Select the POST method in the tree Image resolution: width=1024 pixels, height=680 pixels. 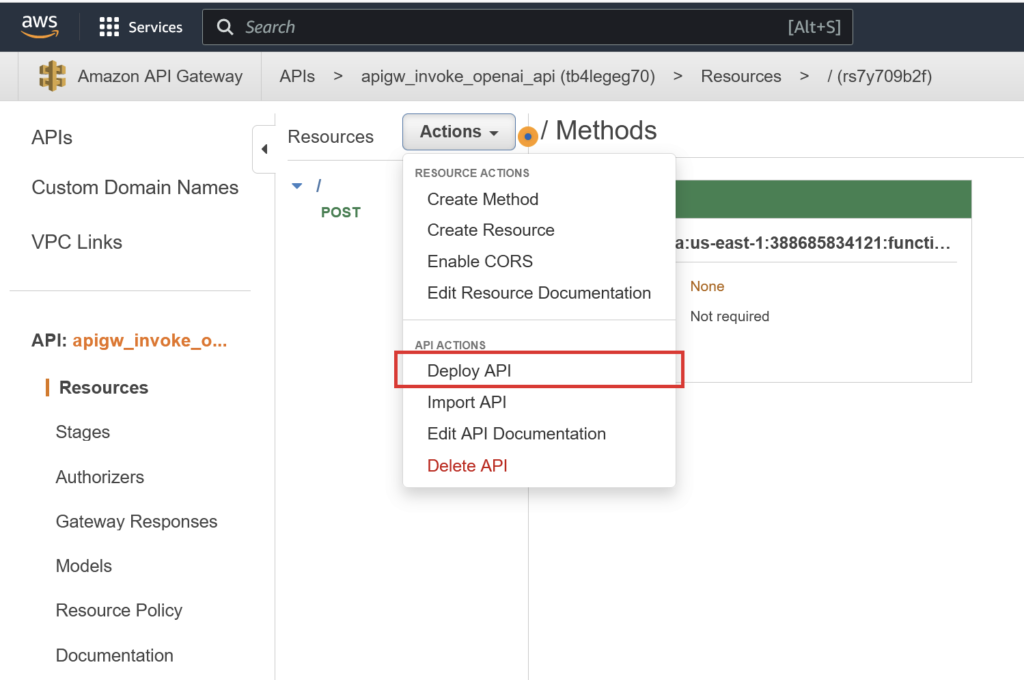click(x=340, y=212)
